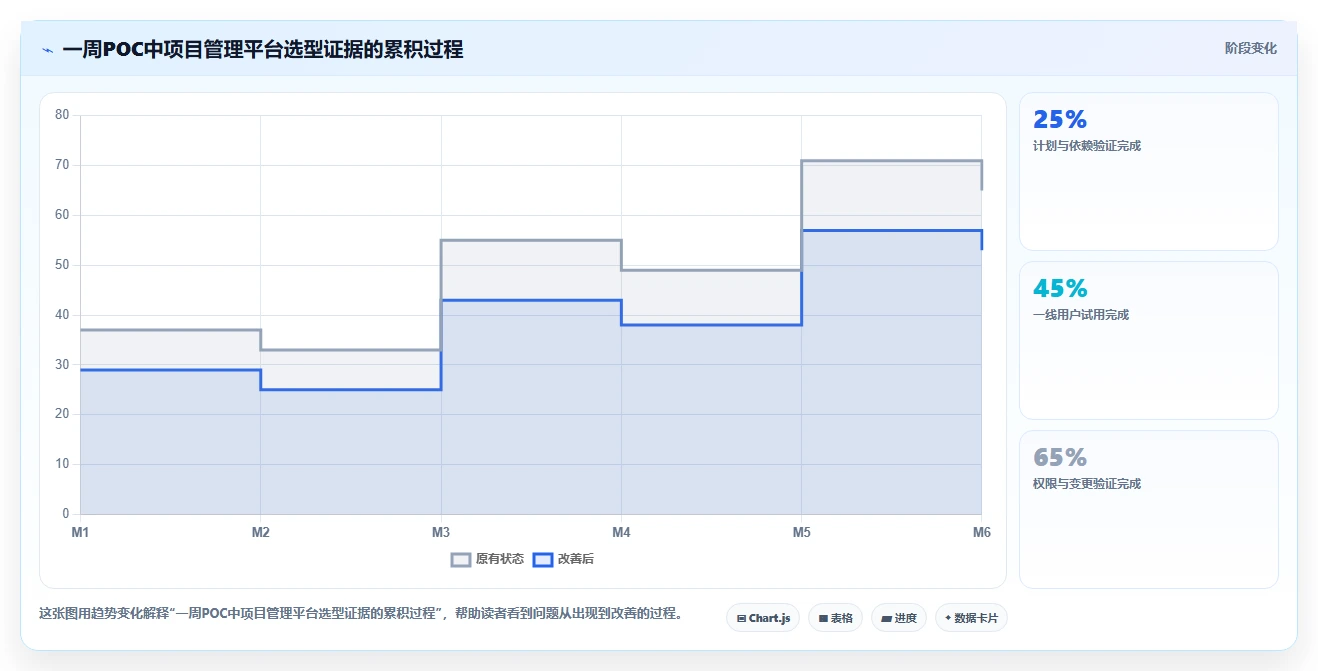Screen dimensions: 1318x671
Task: Click the chart title 一周POC中项目管理平台选型证据的累积过程
Action: [x=262, y=50]
